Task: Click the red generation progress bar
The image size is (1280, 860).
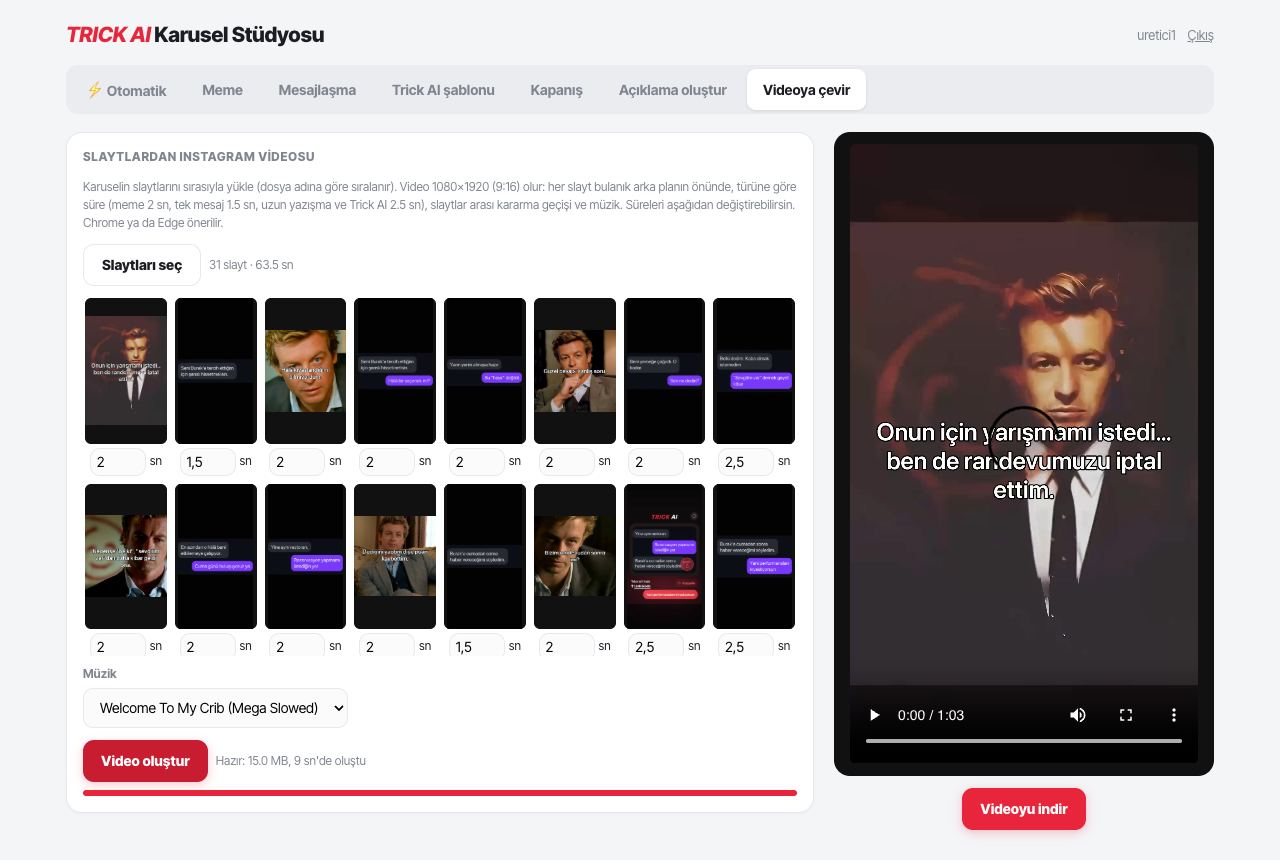Action: (440, 793)
